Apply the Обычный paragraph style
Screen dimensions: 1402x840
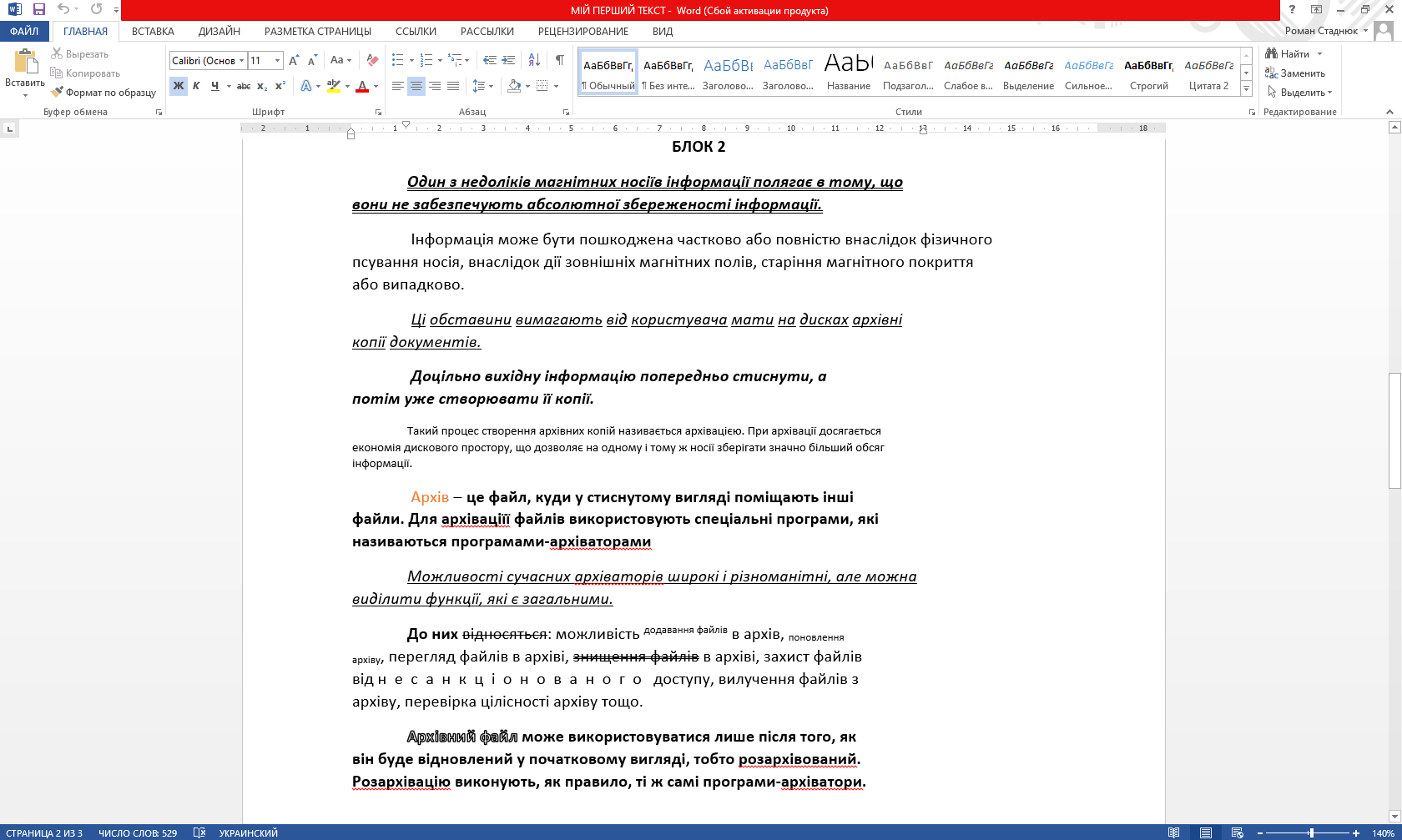[x=608, y=72]
